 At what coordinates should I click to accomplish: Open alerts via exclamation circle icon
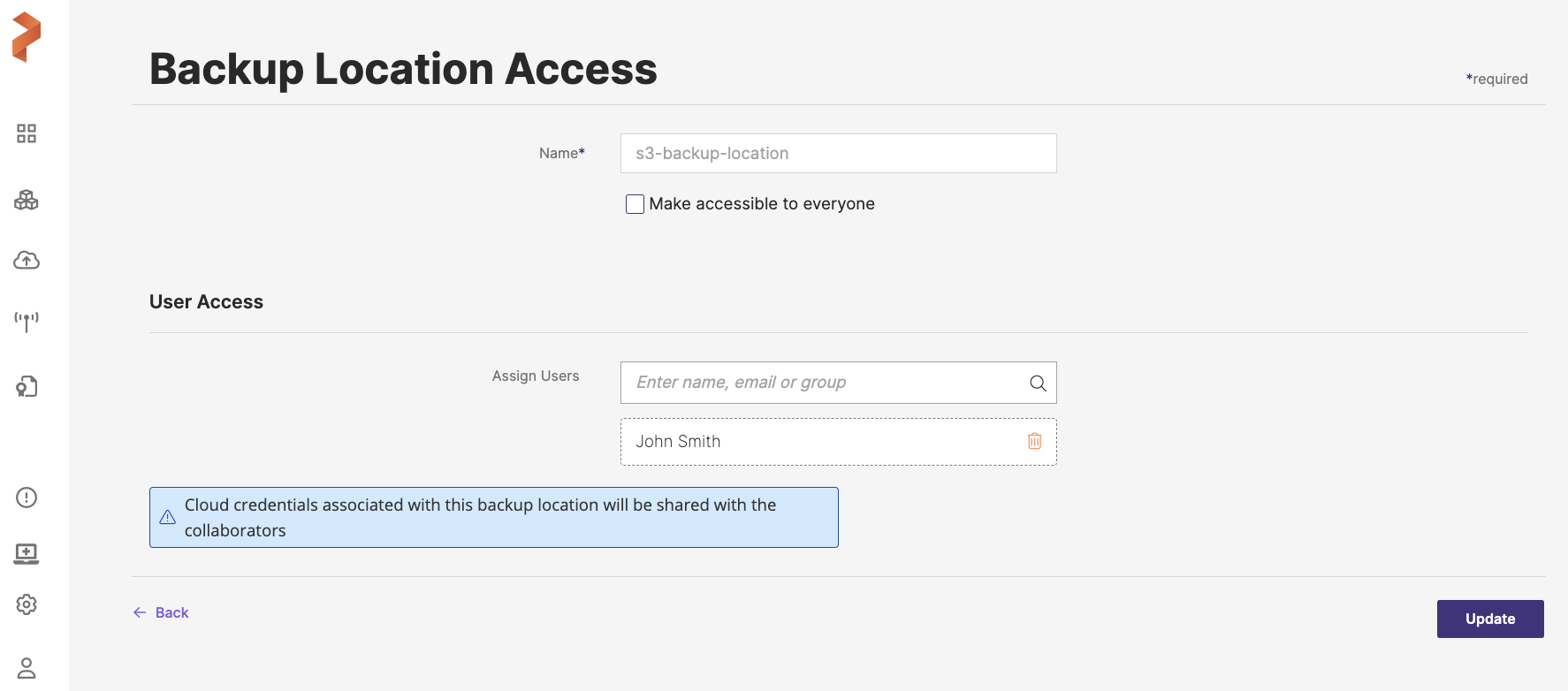27,497
